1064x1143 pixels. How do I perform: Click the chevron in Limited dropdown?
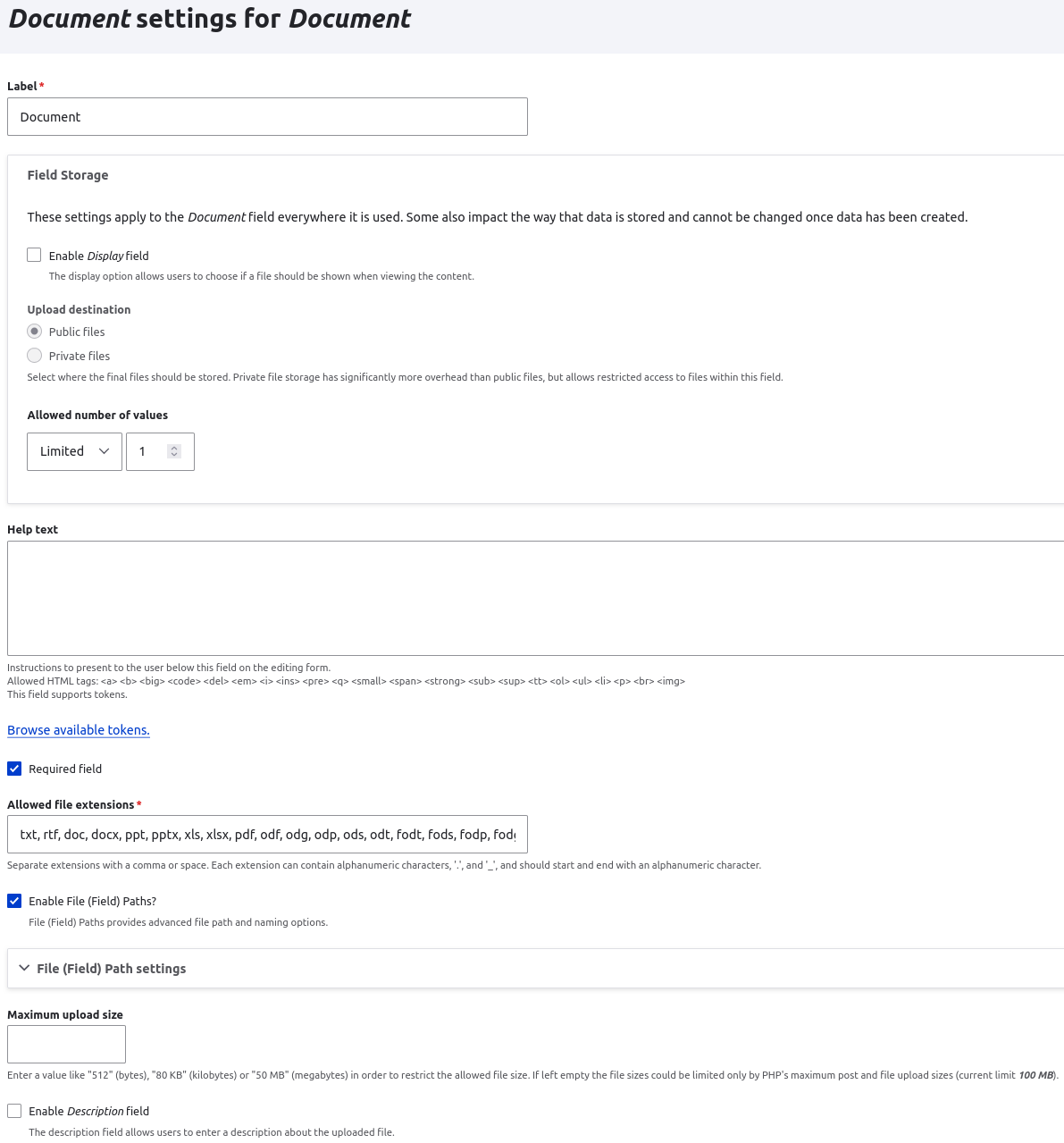105,451
